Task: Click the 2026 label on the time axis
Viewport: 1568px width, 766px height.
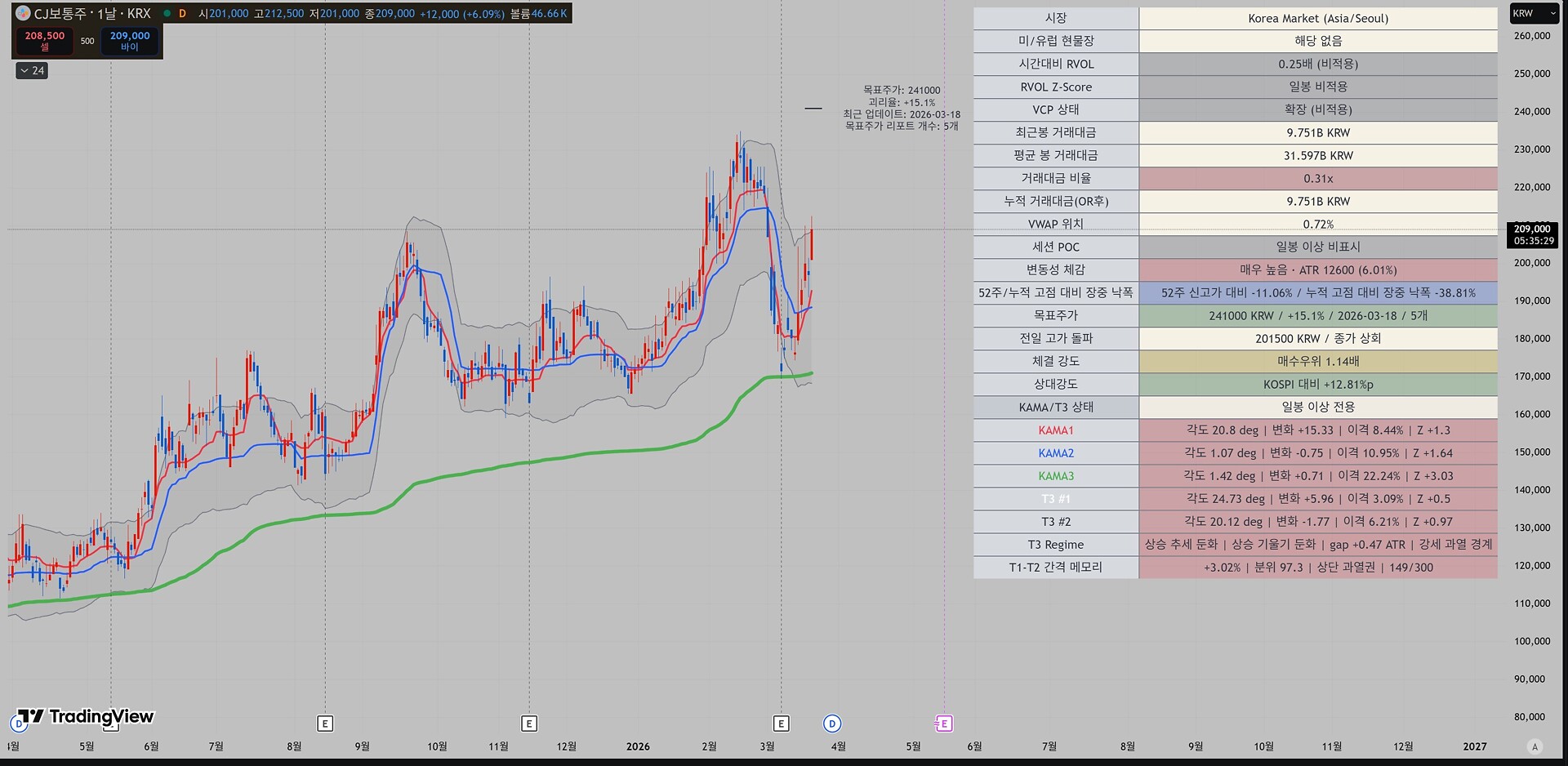Action: click(638, 746)
